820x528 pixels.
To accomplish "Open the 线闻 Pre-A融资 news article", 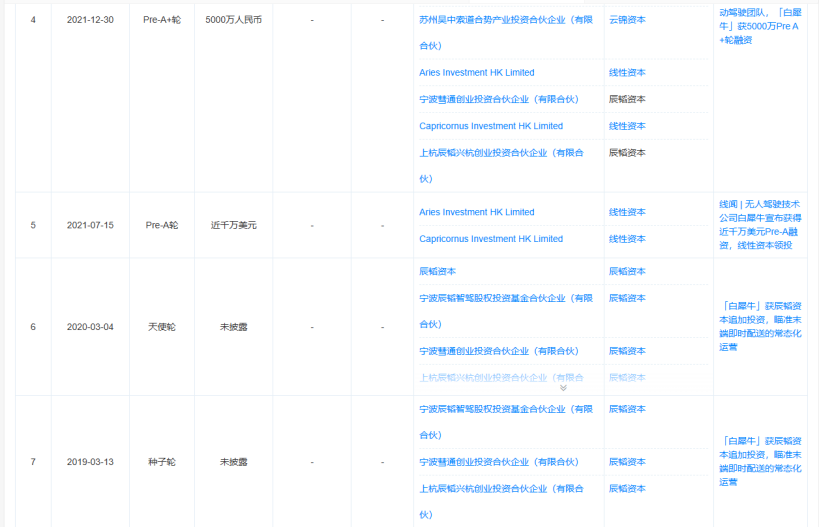I will point(759,224).
